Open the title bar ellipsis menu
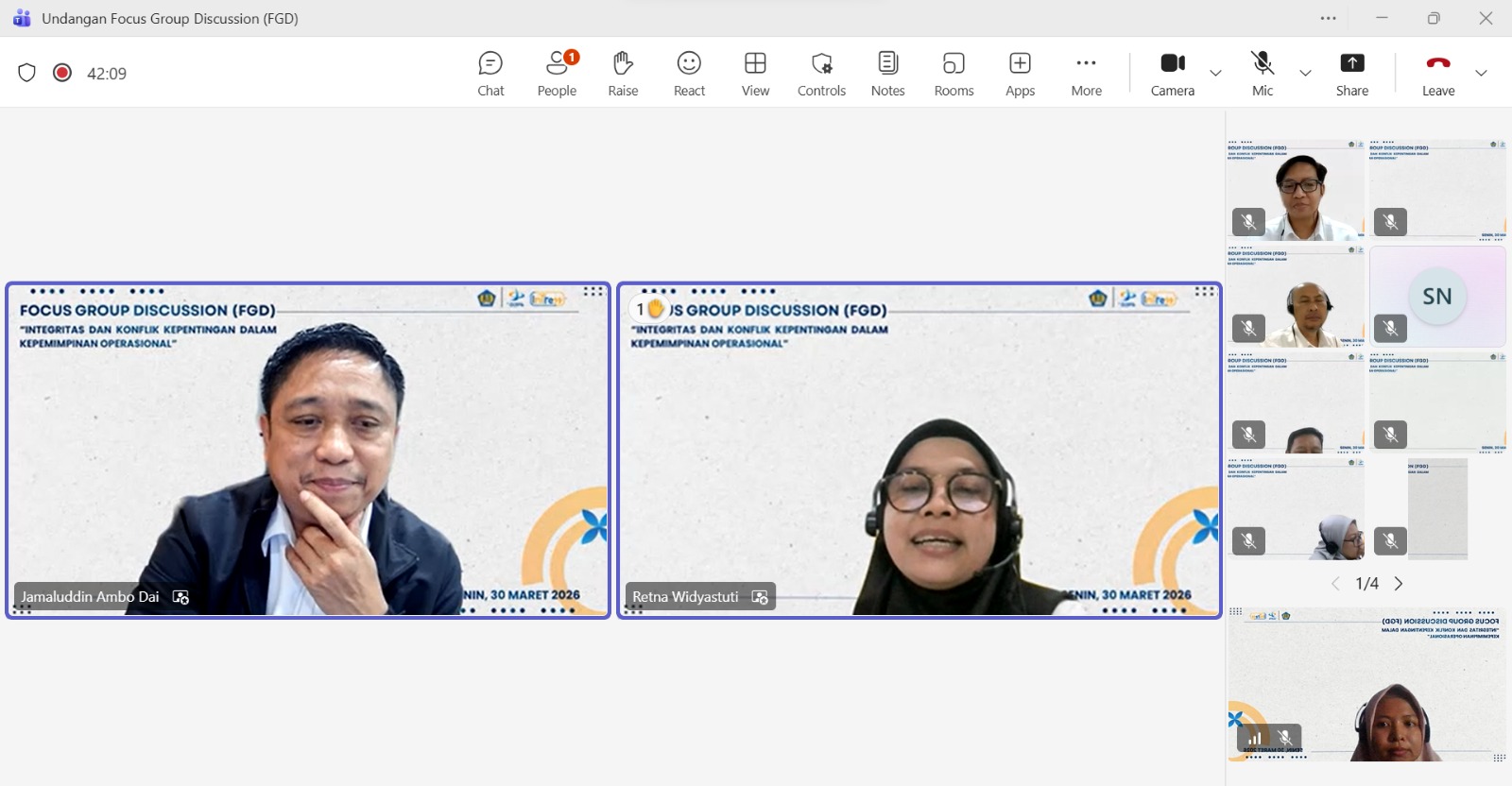1512x786 pixels. (x=1329, y=18)
